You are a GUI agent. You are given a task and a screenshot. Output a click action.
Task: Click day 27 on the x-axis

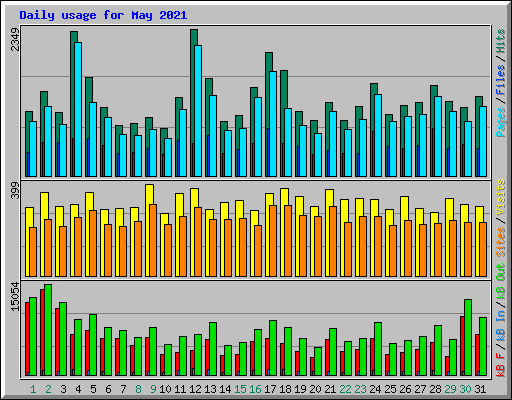click(420, 389)
